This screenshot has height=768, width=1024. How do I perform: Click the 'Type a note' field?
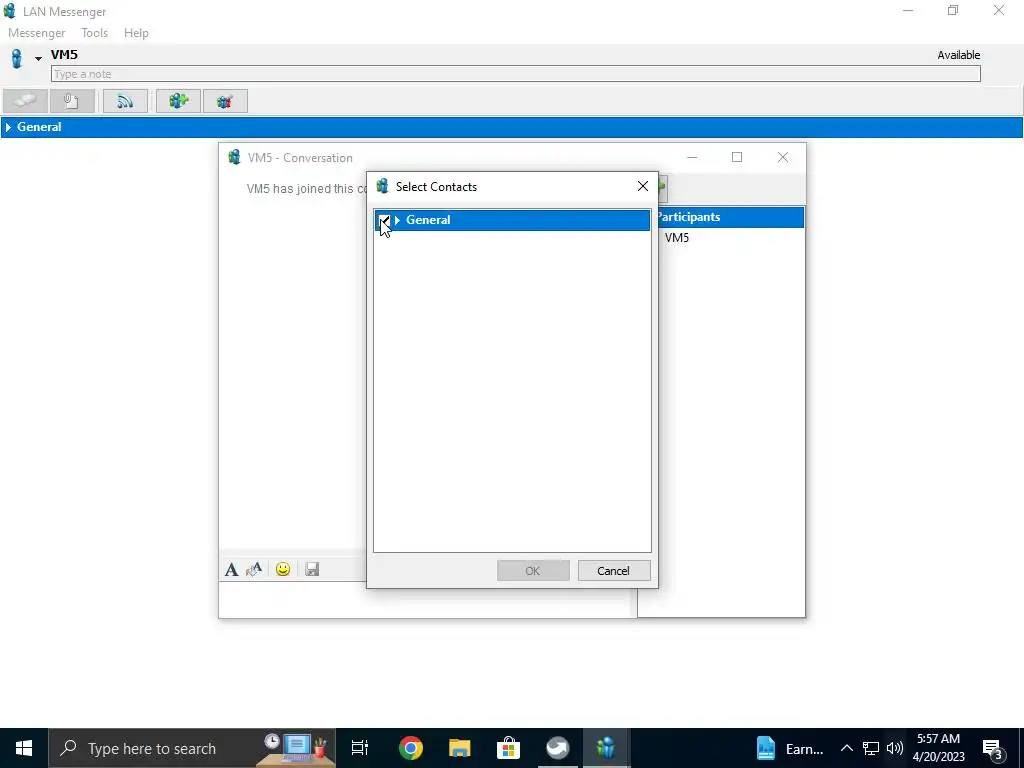515,74
